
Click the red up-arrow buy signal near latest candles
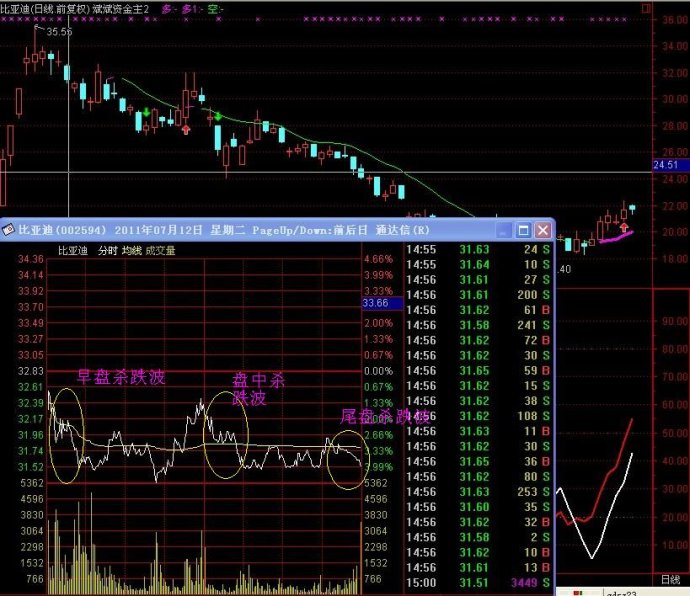[x=624, y=227]
